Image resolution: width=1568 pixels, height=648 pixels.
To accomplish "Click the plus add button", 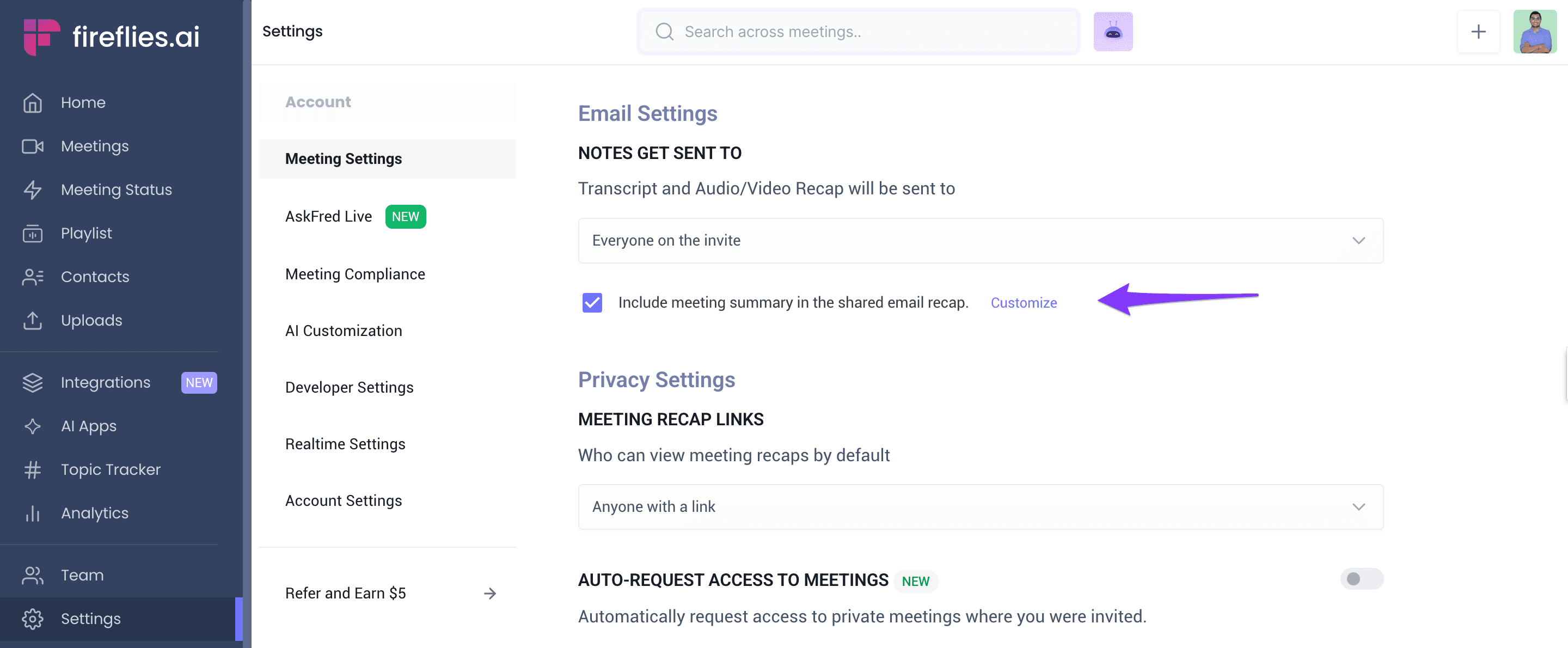I will pyautogui.click(x=1478, y=32).
